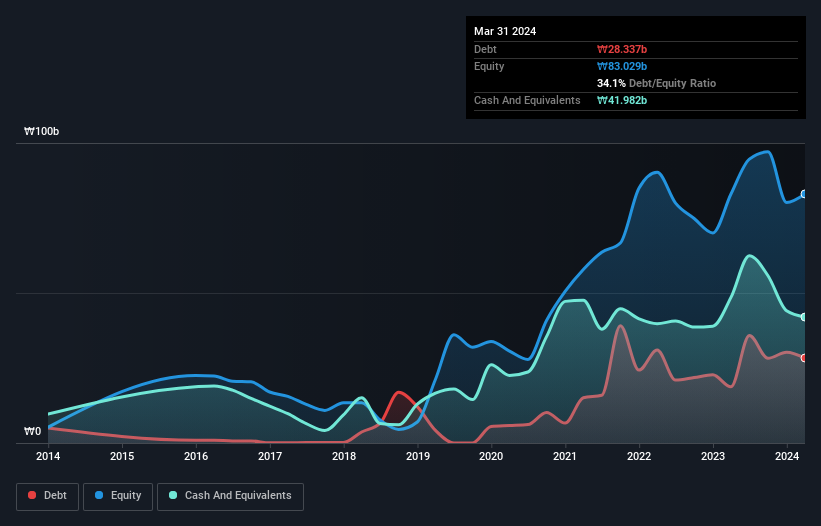Click the Debt label in tooltip
Screen dimensions: 821x526
(x=485, y=49)
